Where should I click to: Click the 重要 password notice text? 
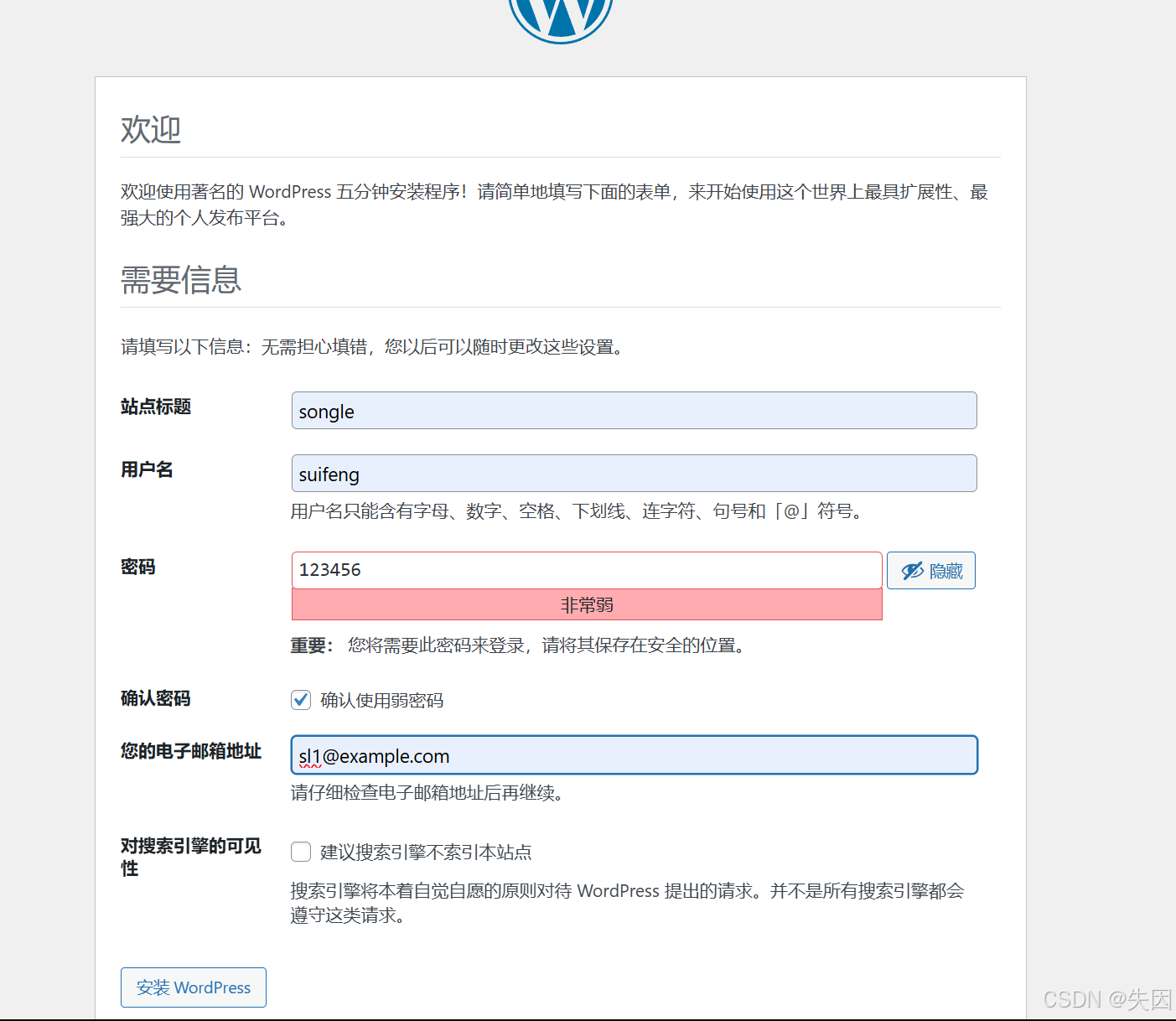click(519, 645)
